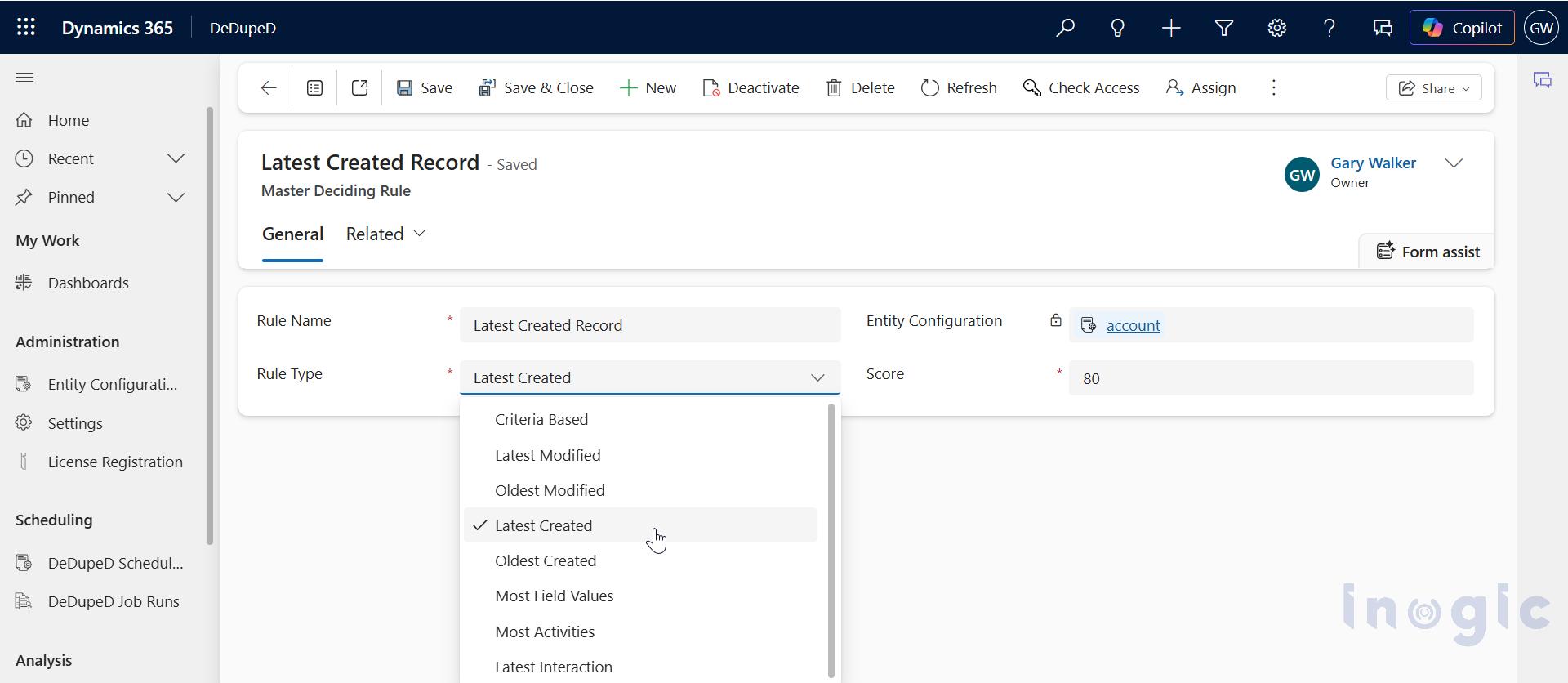This screenshot has width=1568, height=683.
Task: Select Oldest Created option
Action: pyautogui.click(x=640, y=561)
